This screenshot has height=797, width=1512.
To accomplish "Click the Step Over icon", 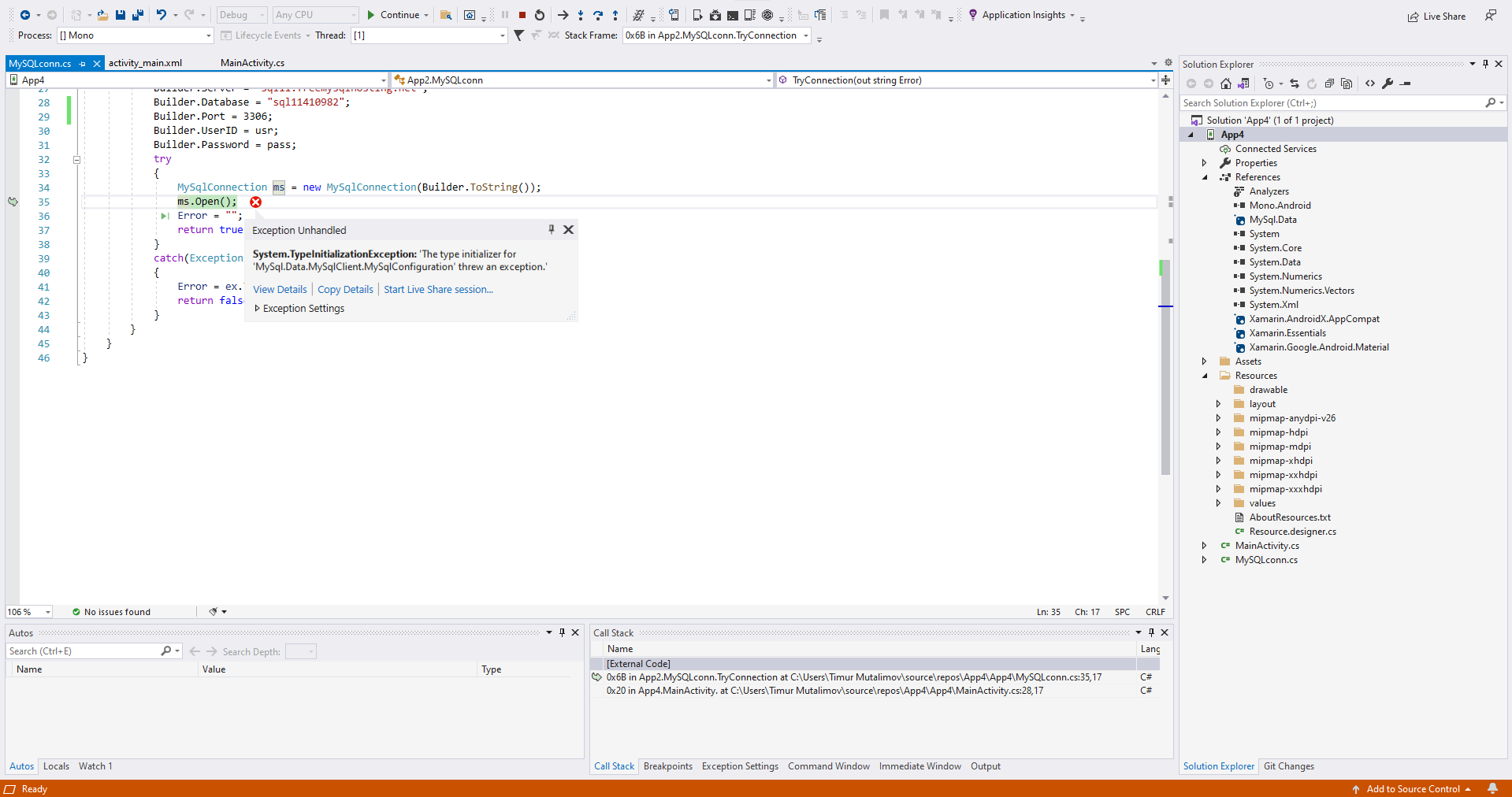I will click(x=598, y=15).
